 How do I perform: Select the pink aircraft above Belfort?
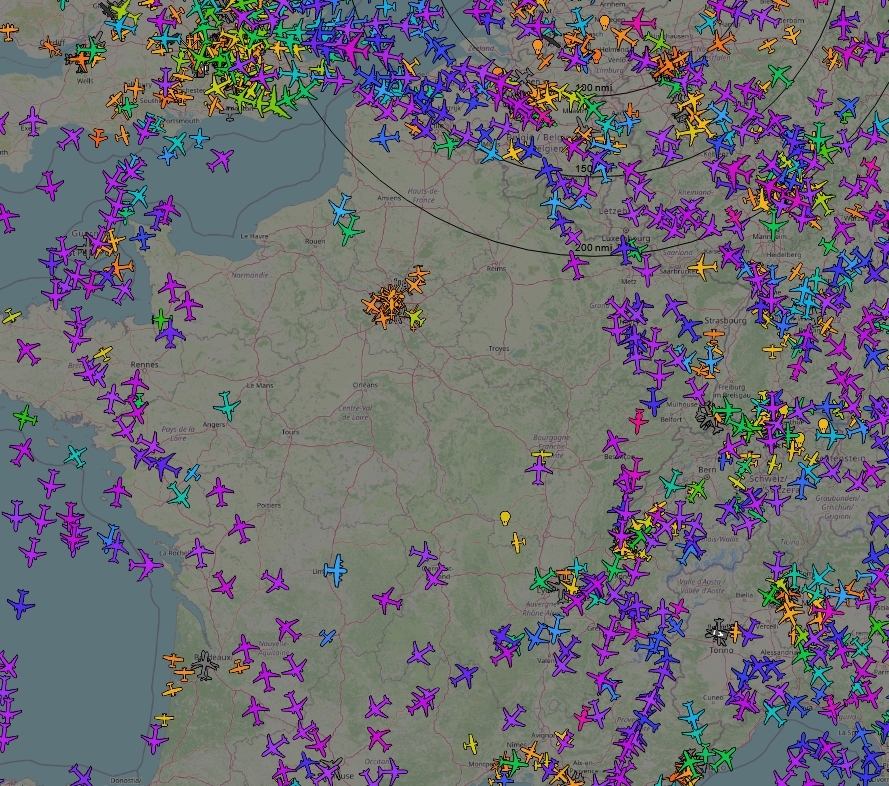point(638,421)
